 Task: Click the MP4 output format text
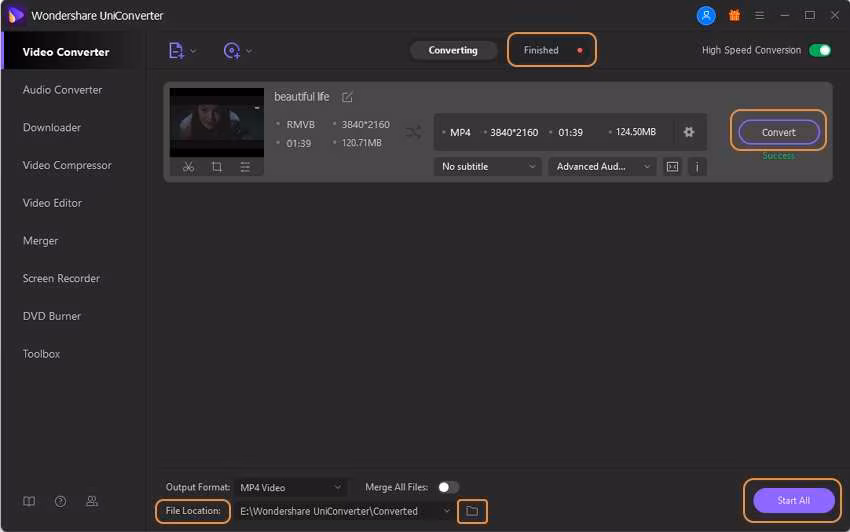460,133
